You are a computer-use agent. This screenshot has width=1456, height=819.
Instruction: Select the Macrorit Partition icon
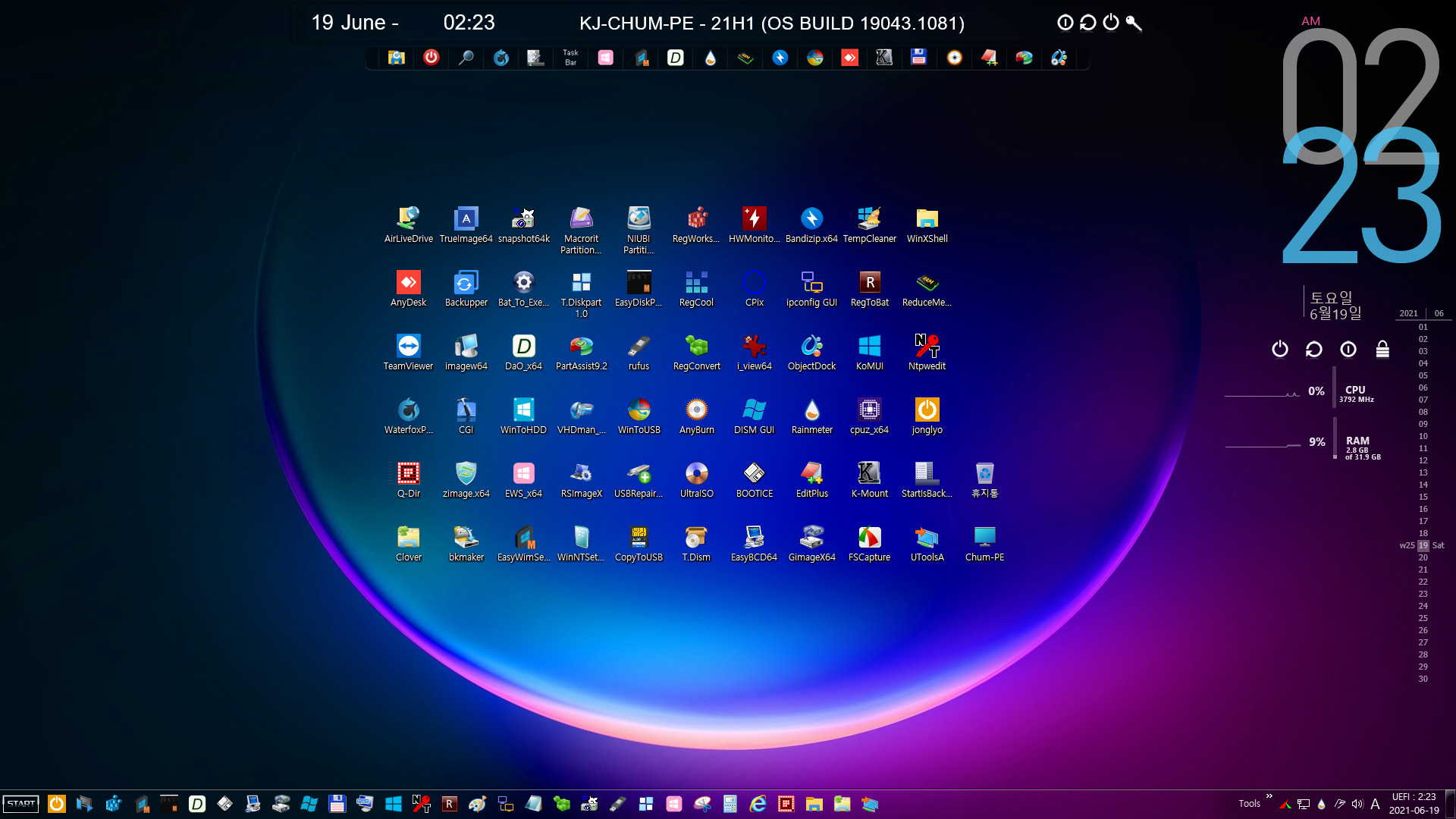581,231
